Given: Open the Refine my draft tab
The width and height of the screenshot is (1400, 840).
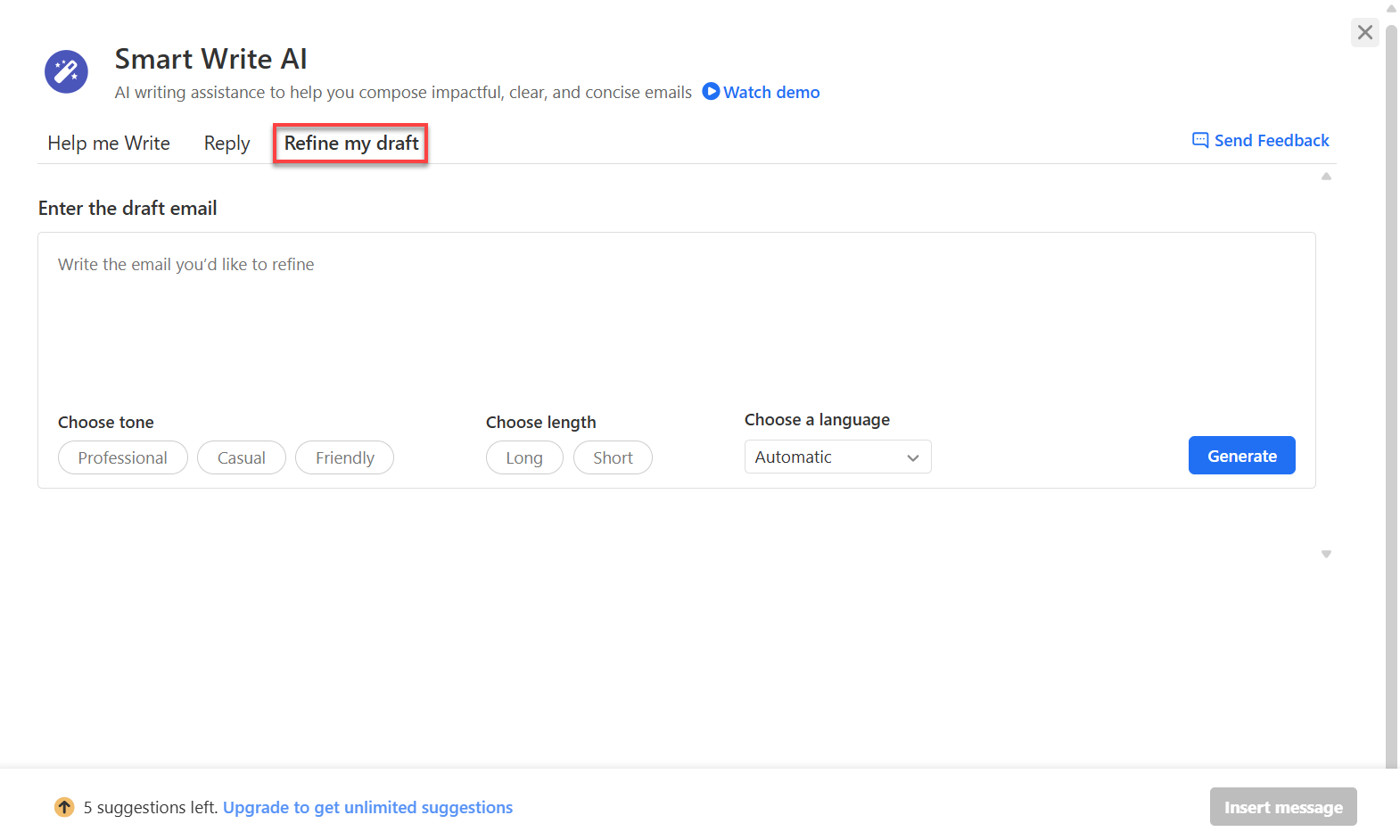Looking at the screenshot, I should click(350, 143).
